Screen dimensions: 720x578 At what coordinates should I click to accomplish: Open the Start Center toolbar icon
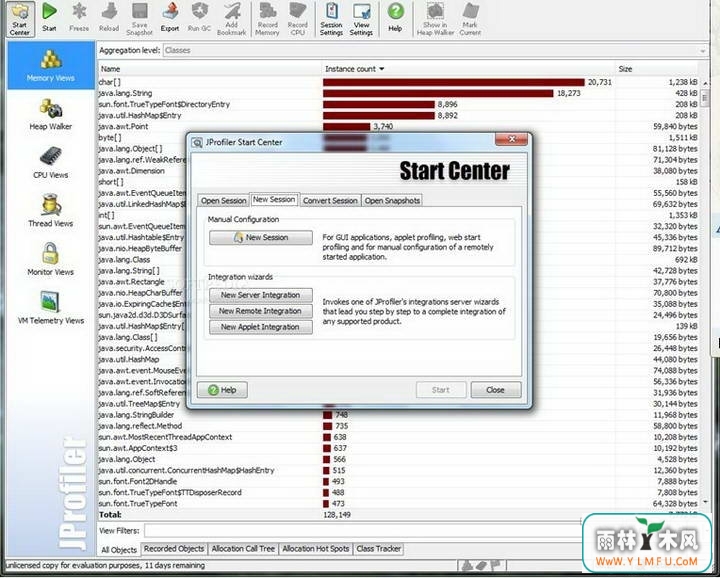click(x=20, y=19)
